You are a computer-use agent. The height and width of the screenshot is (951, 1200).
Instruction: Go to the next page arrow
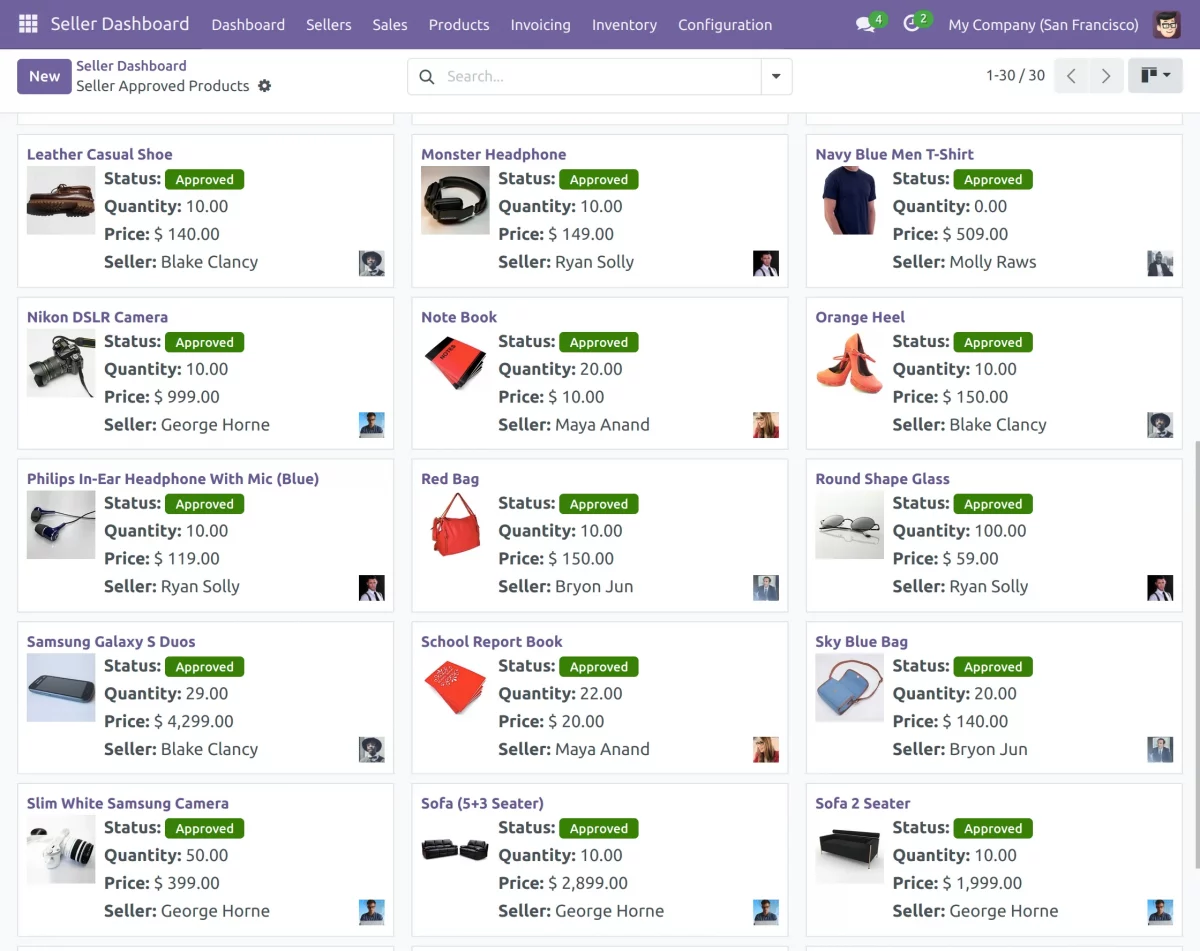(x=1105, y=76)
